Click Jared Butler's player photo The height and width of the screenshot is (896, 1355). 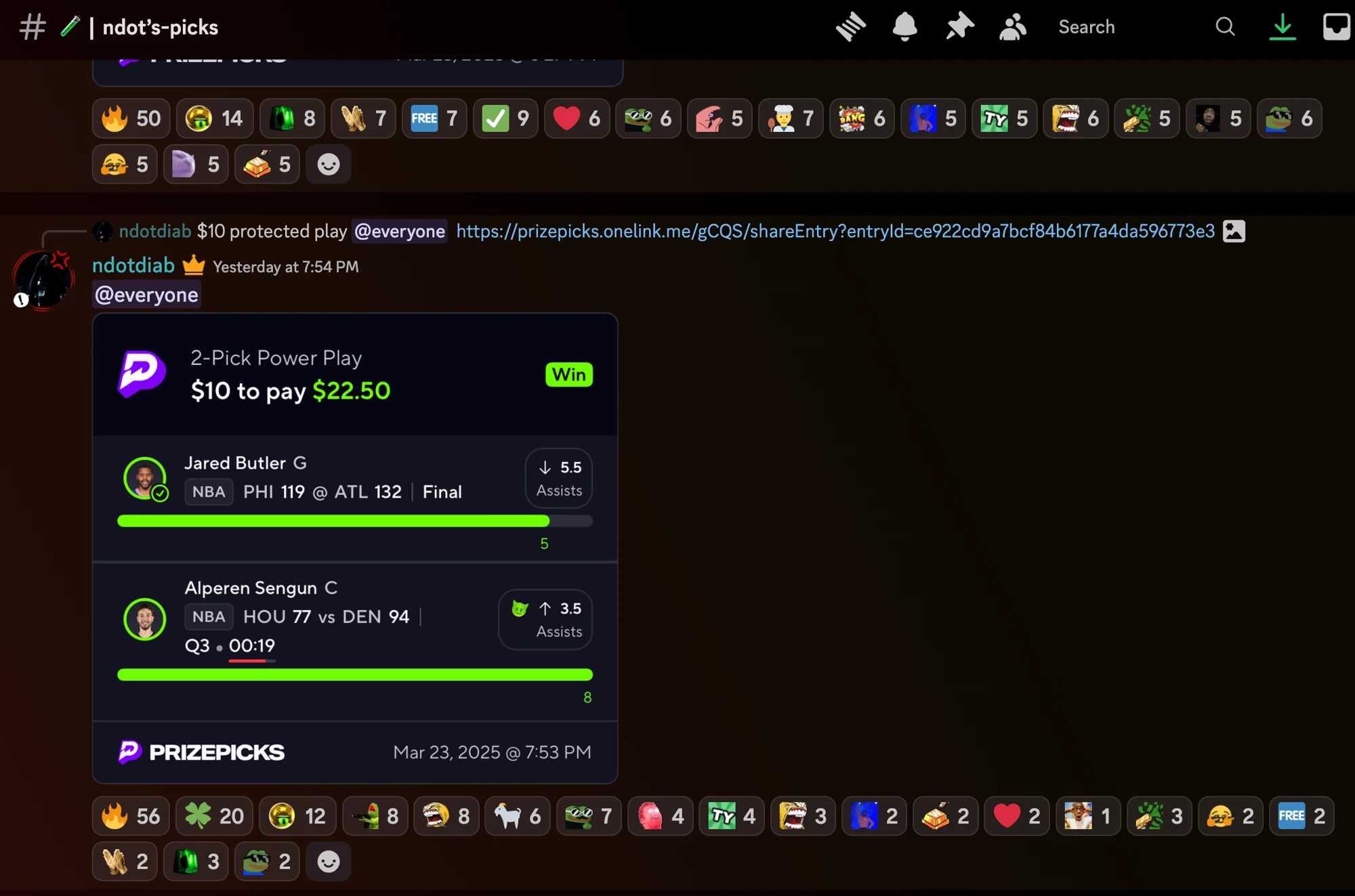click(145, 479)
